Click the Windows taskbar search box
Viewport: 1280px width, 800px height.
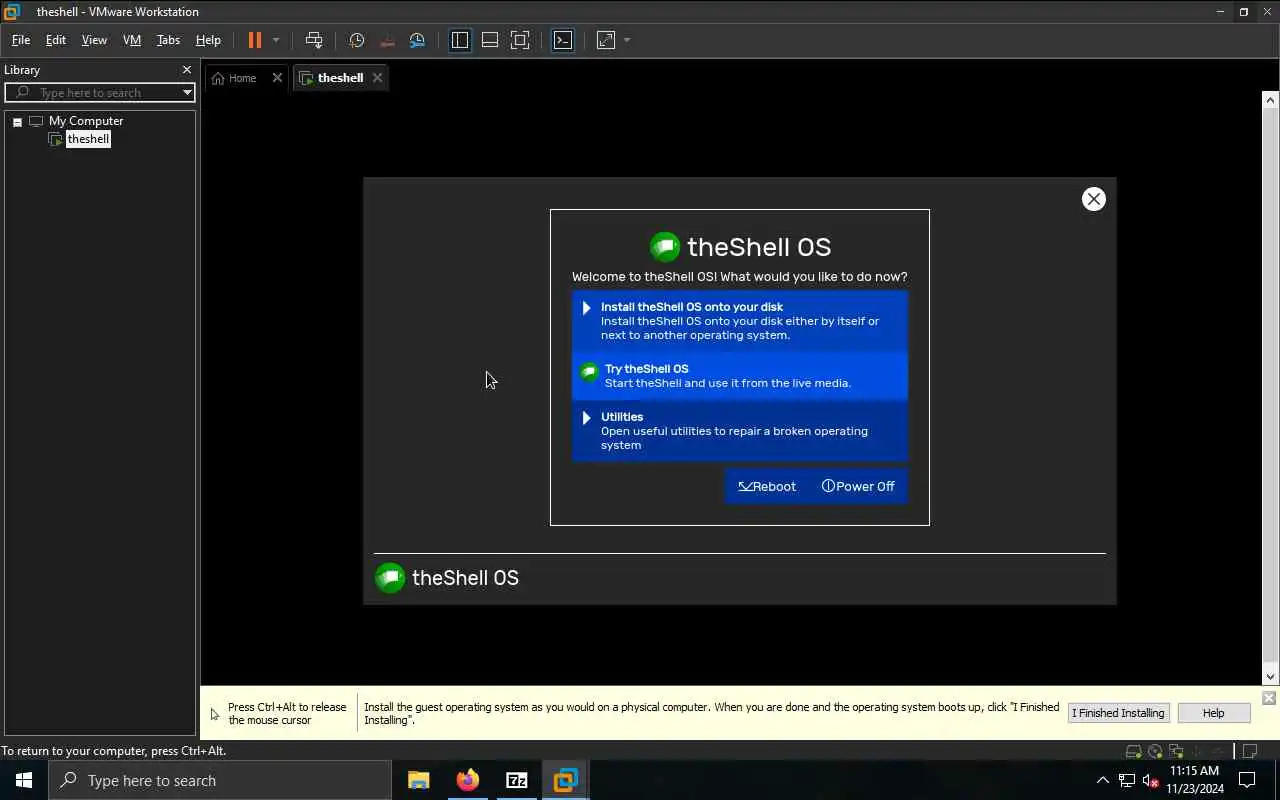coord(220,780)
